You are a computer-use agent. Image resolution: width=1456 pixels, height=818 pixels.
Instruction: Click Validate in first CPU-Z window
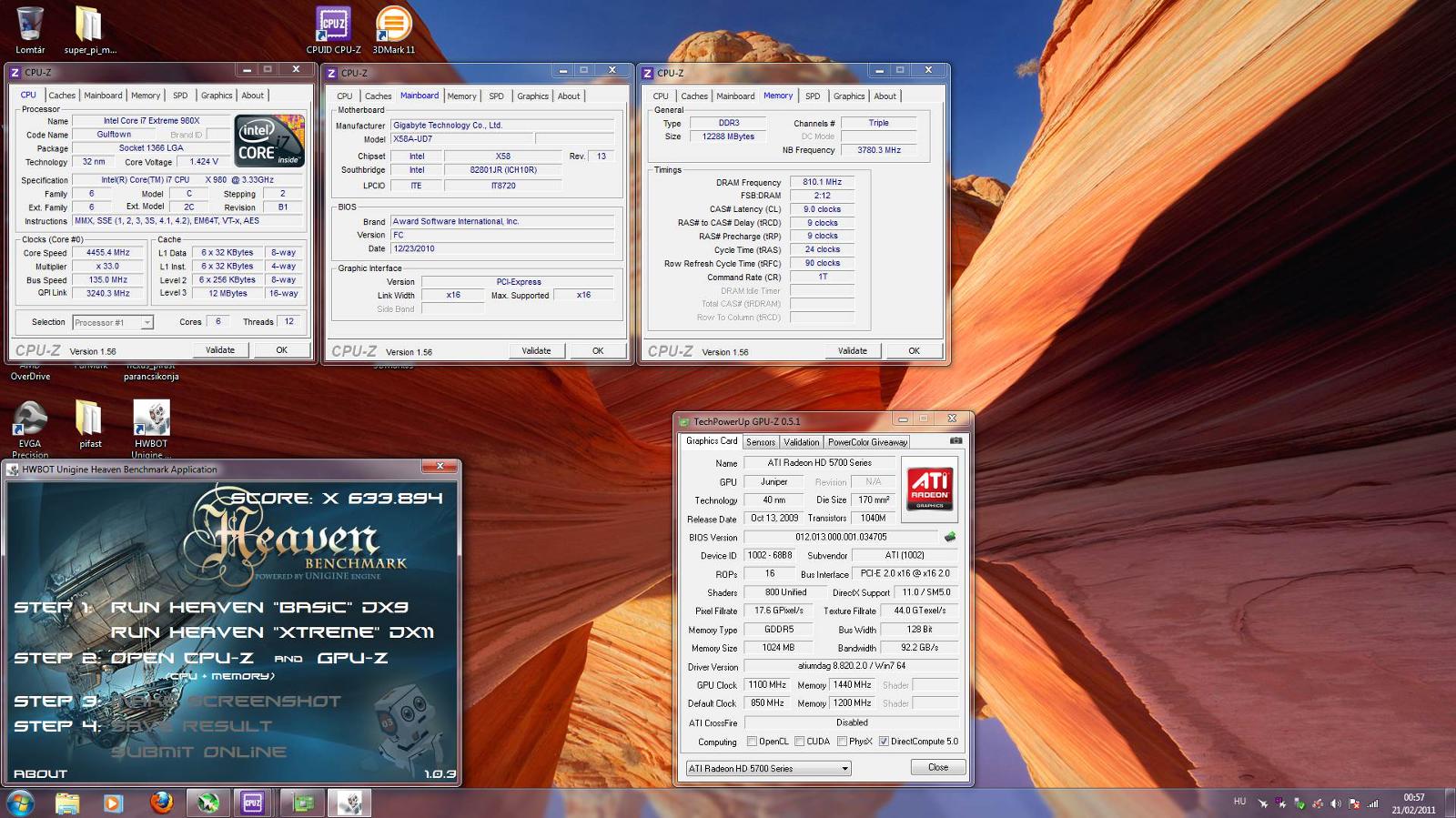[220, 350]
